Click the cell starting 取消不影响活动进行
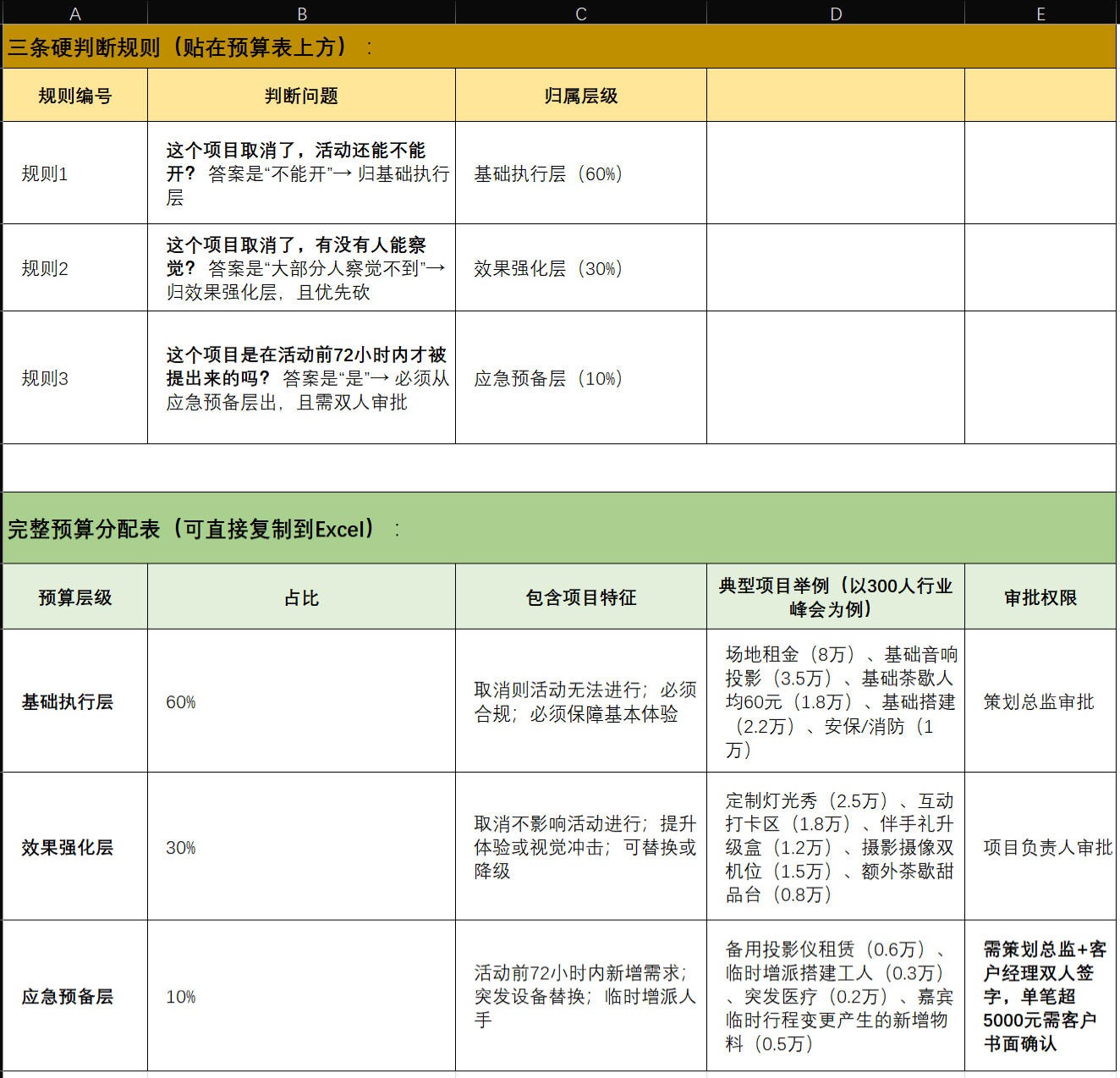This screenshot has width=1120, height=1078. click(x=581, y=847)
